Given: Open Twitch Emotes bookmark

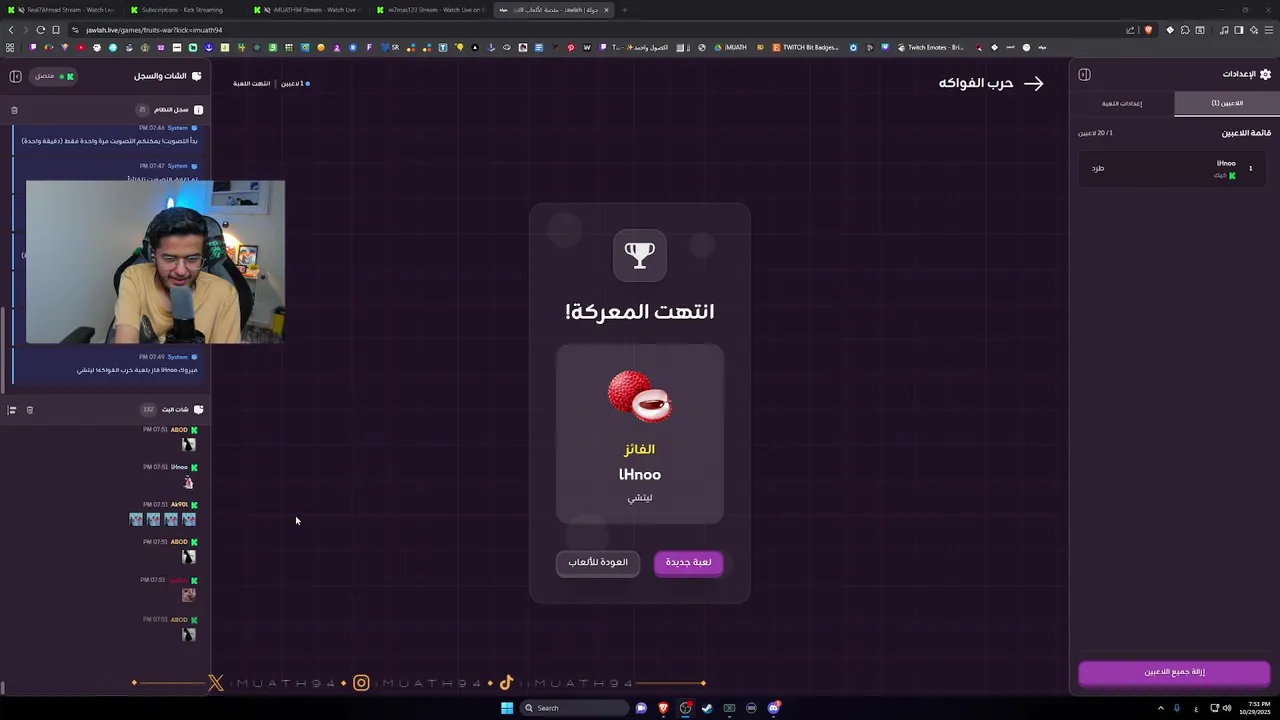Looking at the screenshot, I should click(930, 47).
